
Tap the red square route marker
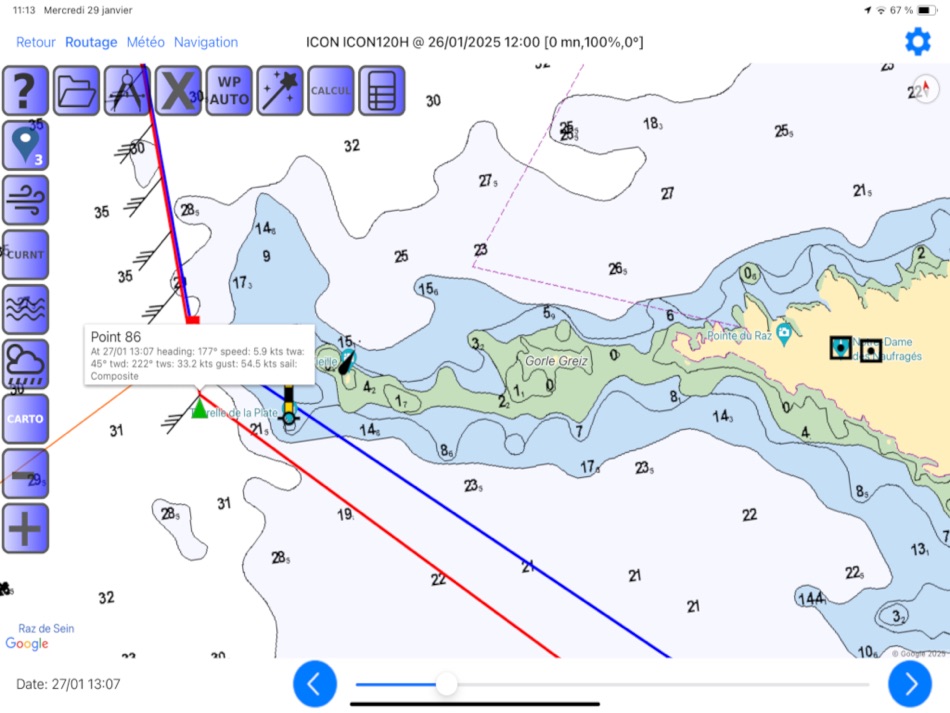[x=193, y=320]
